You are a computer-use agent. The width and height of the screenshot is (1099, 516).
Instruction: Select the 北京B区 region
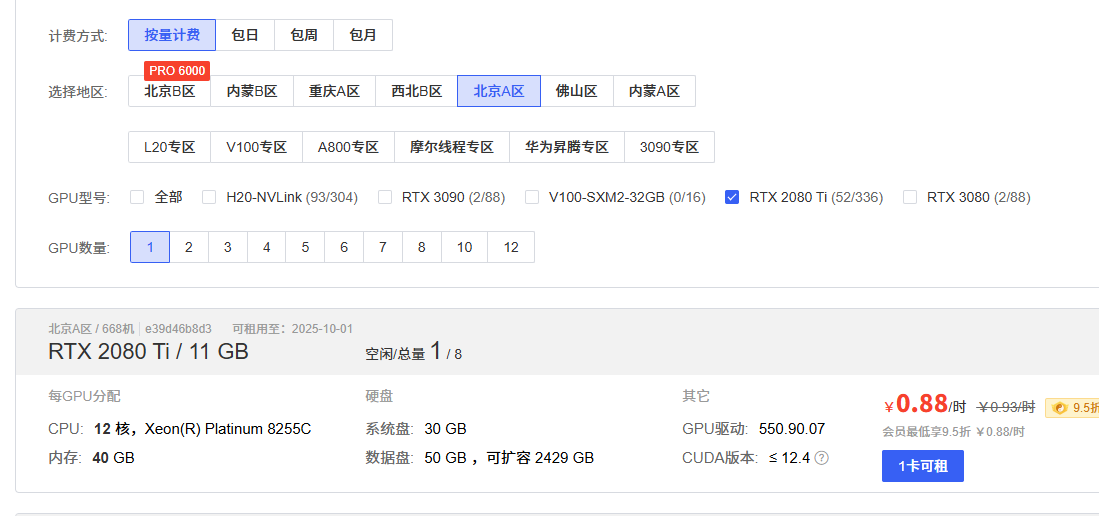tap(170, 91)
